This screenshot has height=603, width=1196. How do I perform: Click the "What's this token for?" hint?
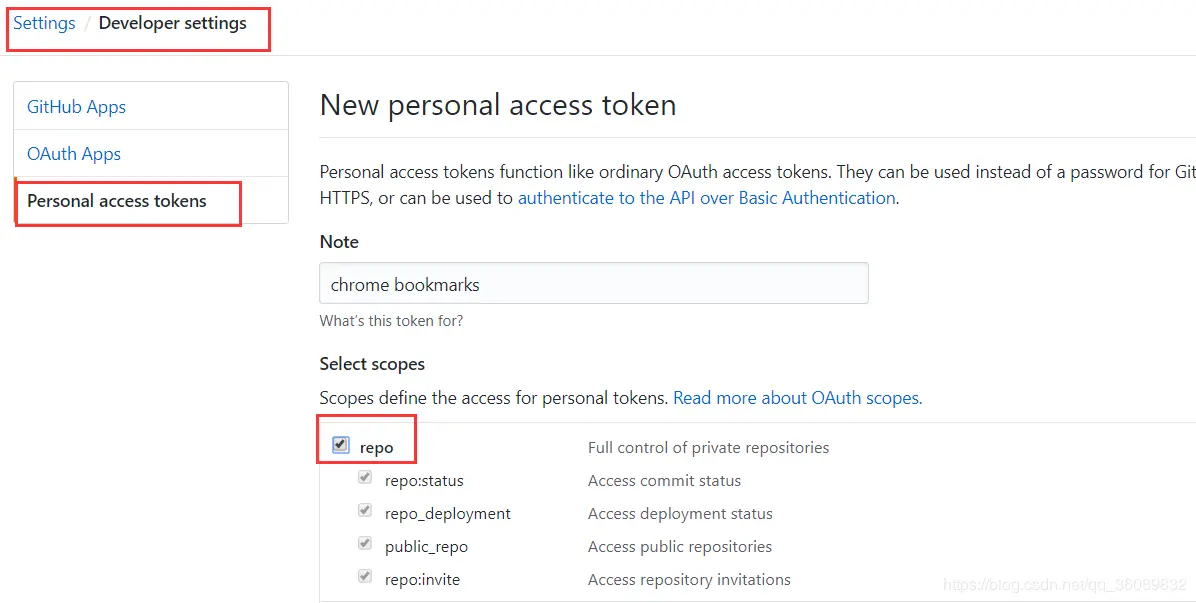[391, 321]
